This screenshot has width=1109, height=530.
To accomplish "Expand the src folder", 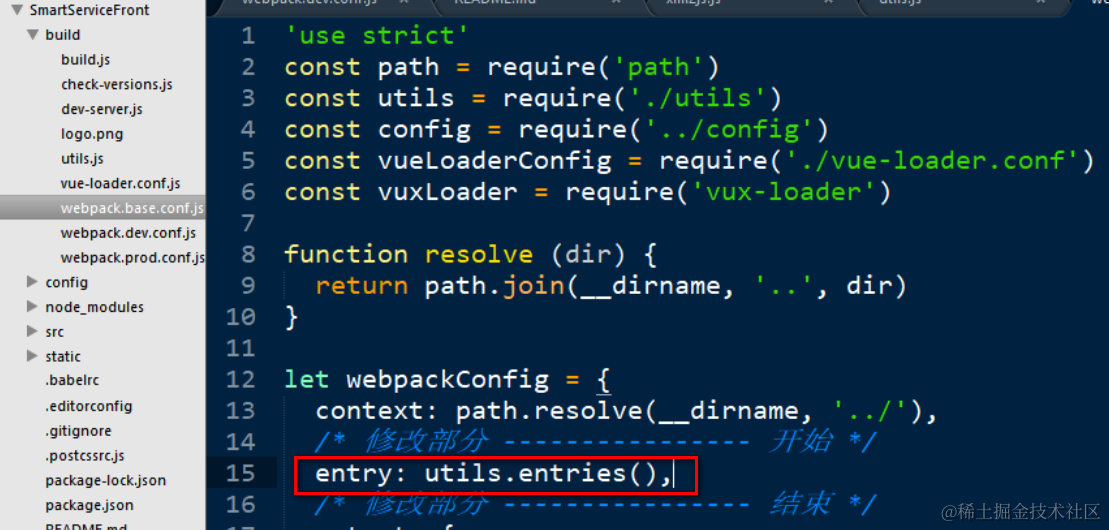I will click(x=33, y=331).
